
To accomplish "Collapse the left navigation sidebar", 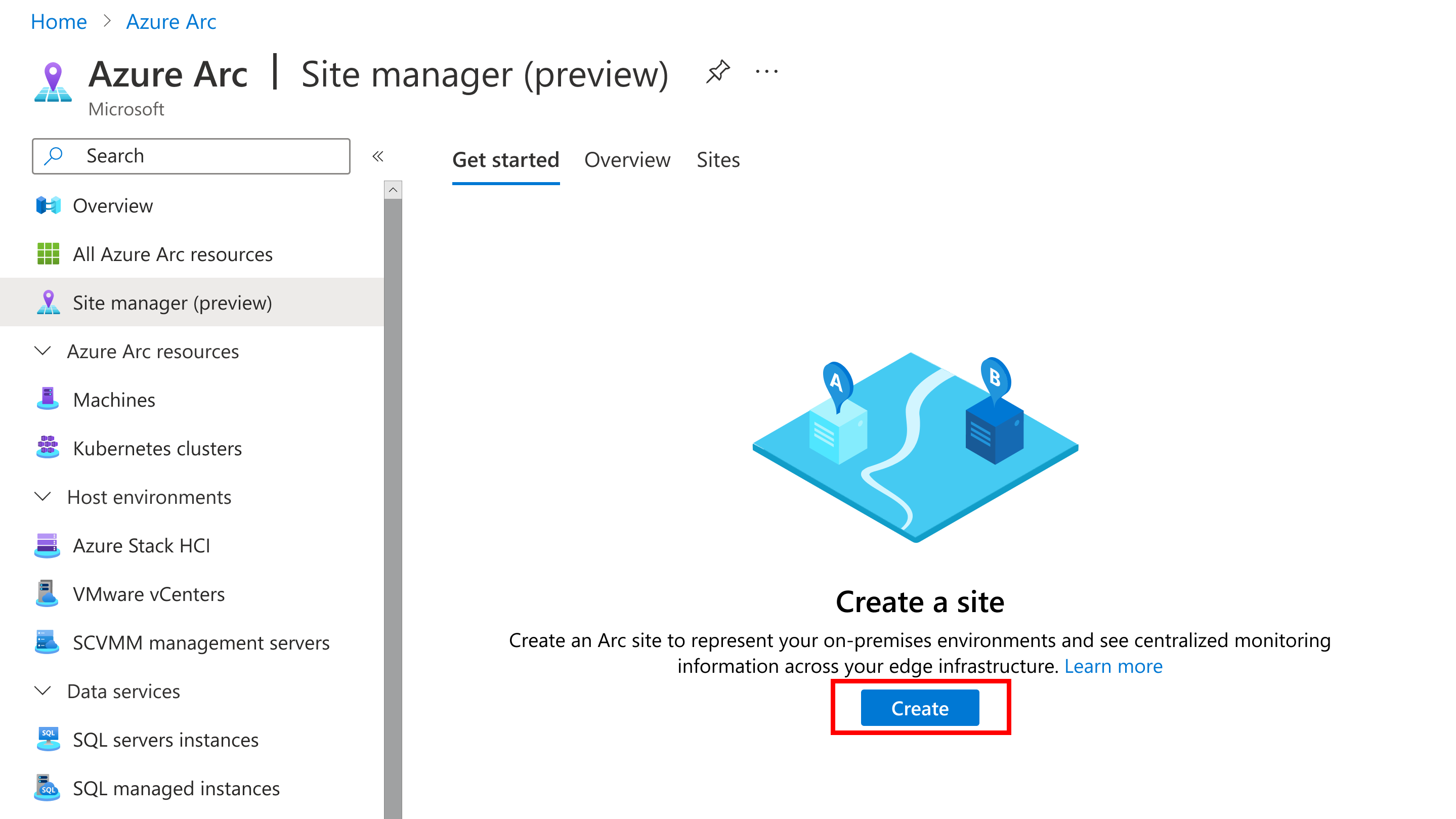I will [x=378, y=156].
